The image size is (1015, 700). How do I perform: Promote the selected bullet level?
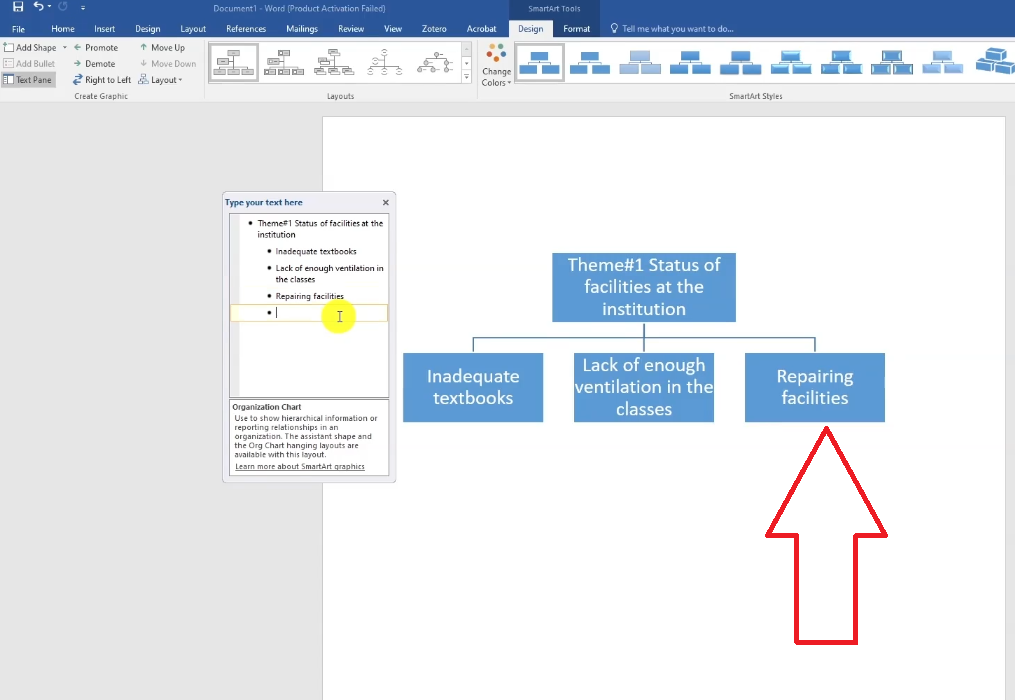coord(96,47)
